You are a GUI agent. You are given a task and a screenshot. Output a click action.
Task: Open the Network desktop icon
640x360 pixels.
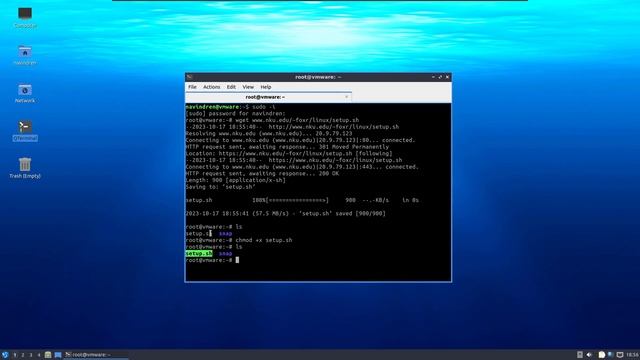(25, 93)
